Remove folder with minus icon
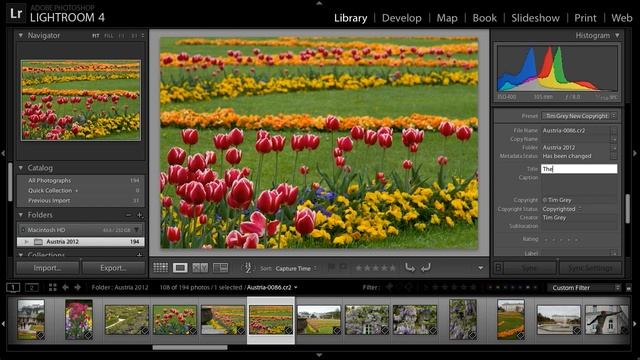Screen dimensions: 640x360 point(128,215)
